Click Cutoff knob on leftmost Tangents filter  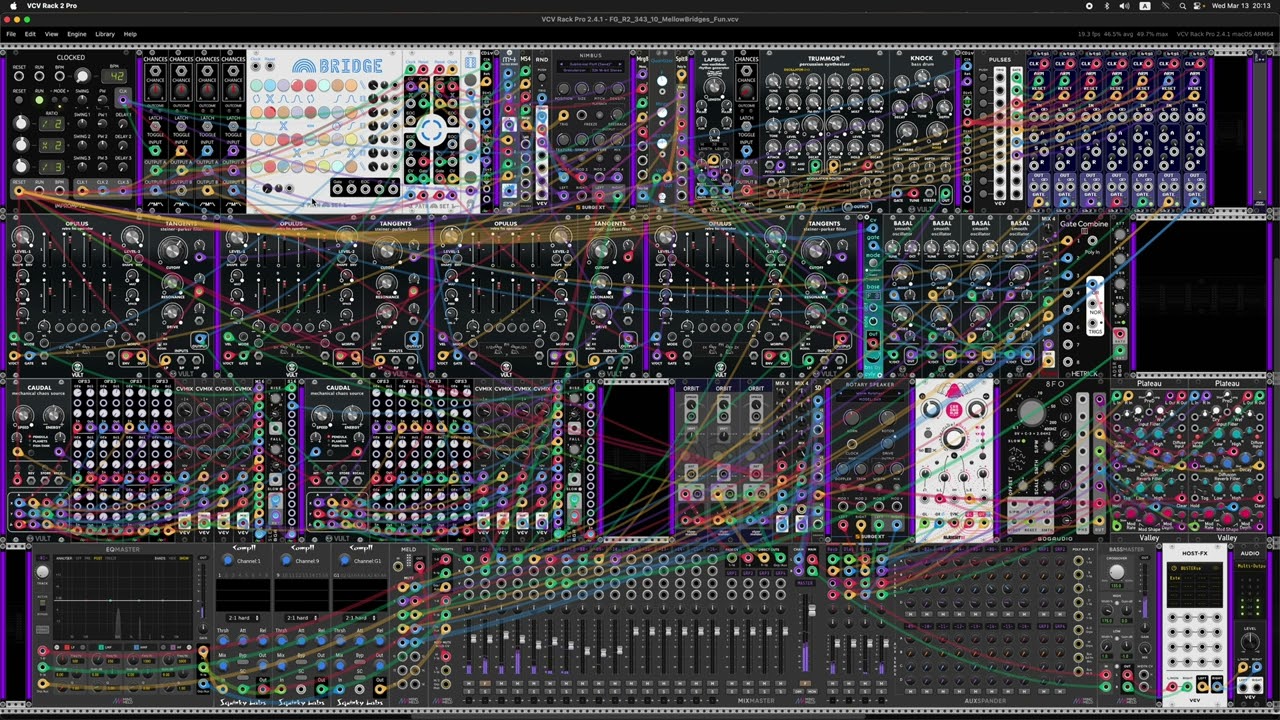(x=172, y=250)
